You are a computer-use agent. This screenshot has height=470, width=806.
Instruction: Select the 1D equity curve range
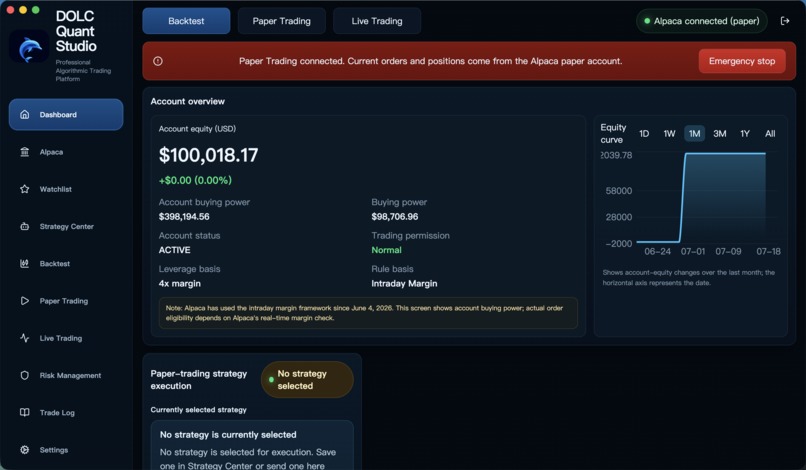[644, 134]
